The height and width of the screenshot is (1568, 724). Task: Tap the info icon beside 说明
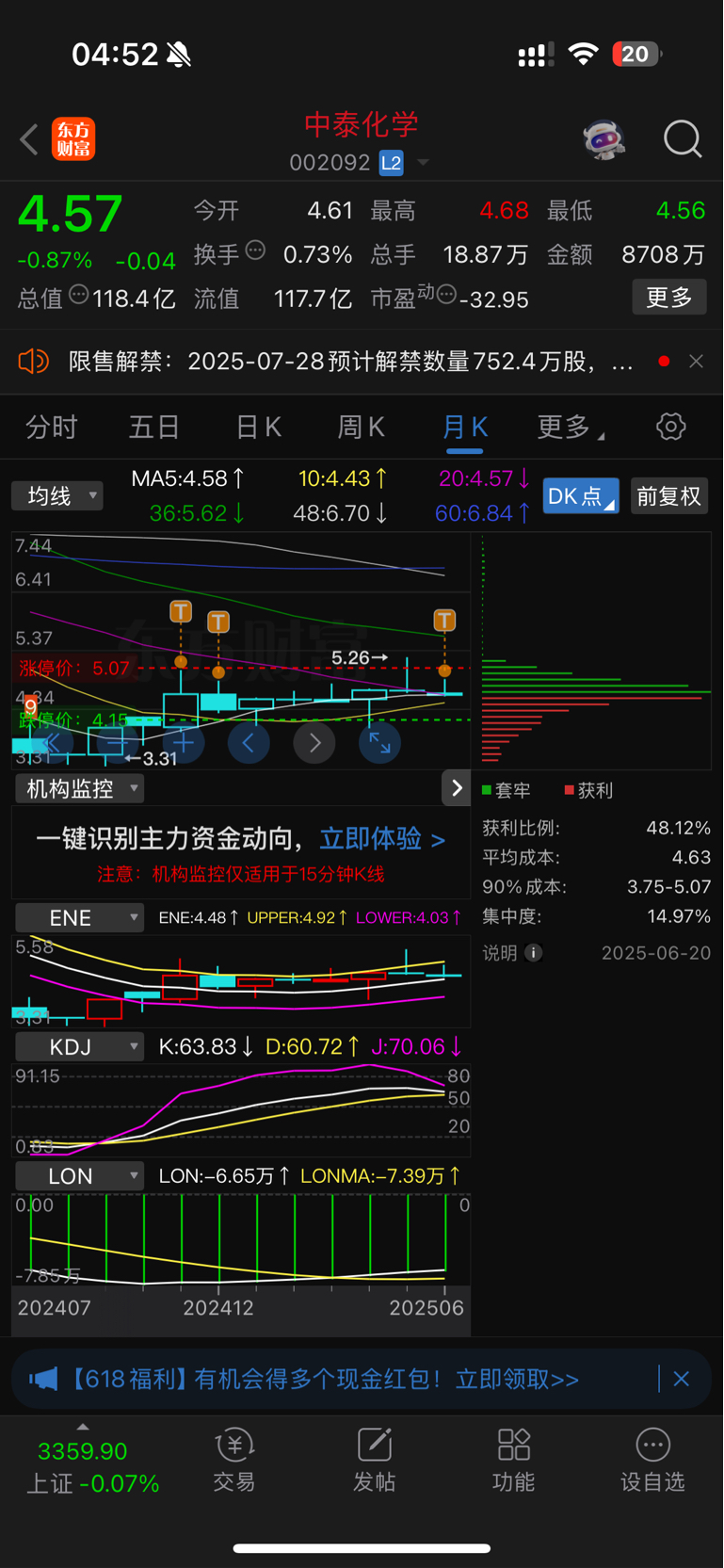coord(533,953)
